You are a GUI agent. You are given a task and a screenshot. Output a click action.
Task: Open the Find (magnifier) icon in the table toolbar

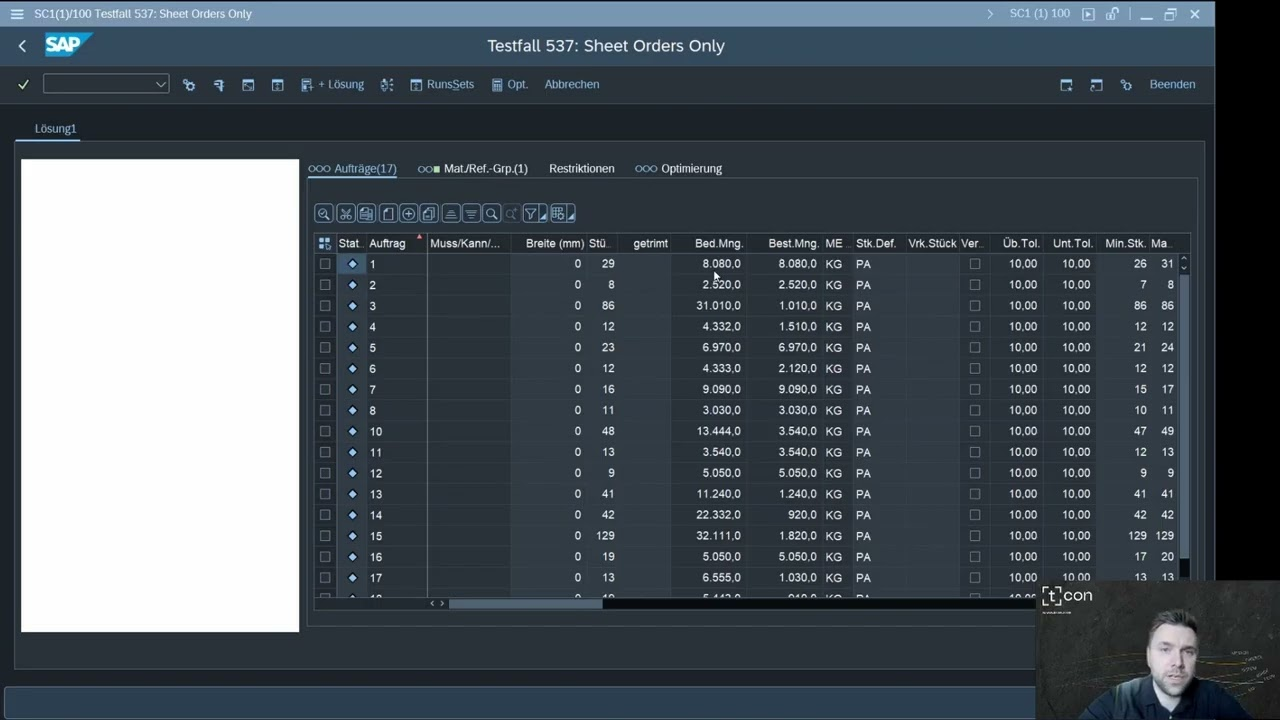491,213
